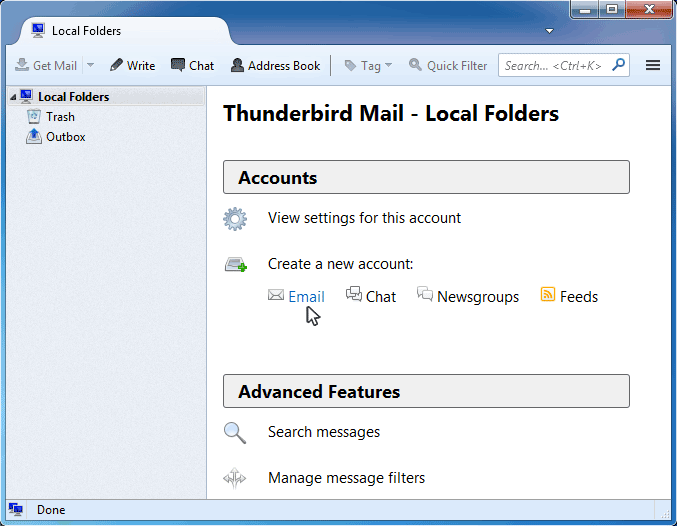Screen dimensions: 677x526
Task: Click the Search messages magnifying glass icon
Action: click(x=235, y=433)
